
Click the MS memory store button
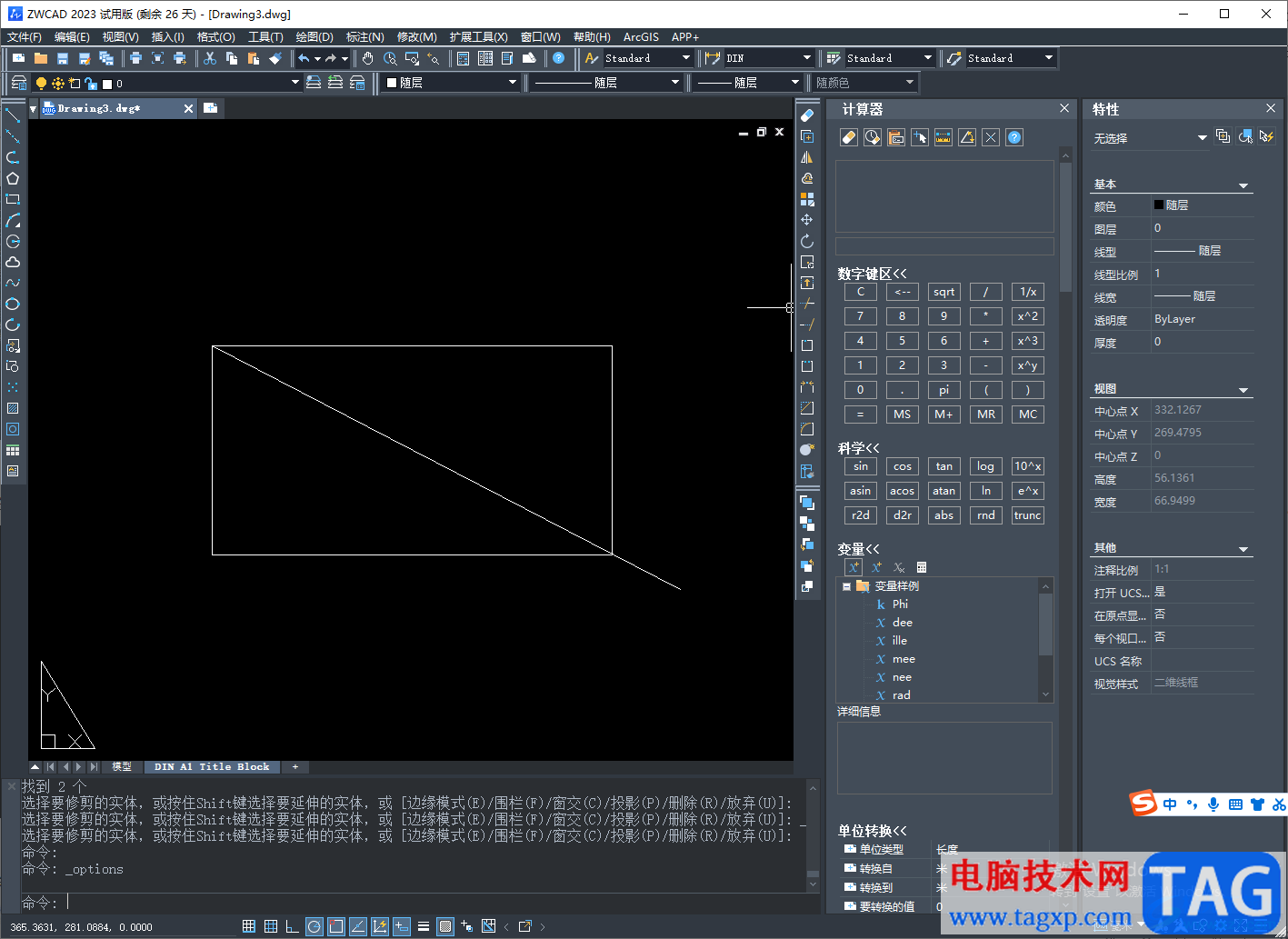[902, 415]
